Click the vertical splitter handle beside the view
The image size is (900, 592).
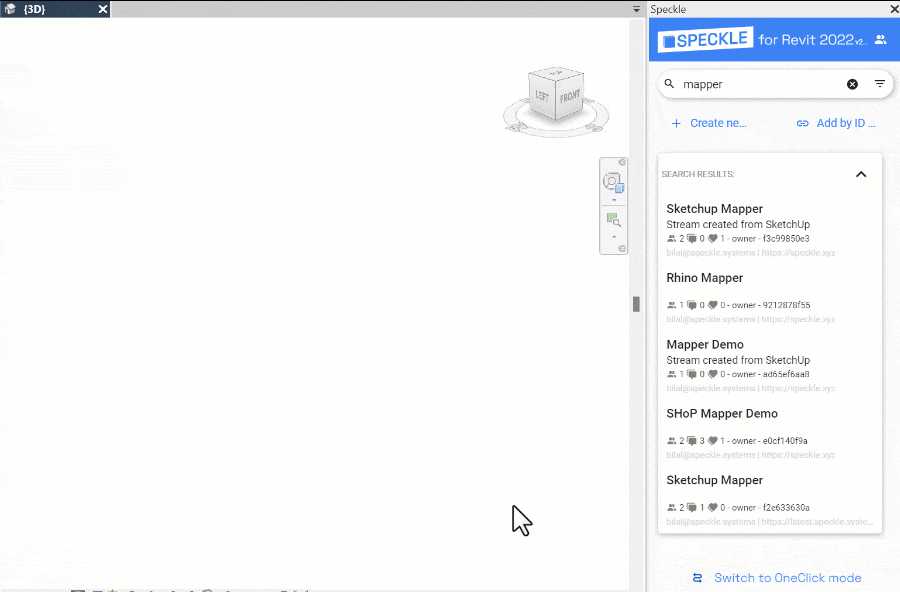(636, 304)
